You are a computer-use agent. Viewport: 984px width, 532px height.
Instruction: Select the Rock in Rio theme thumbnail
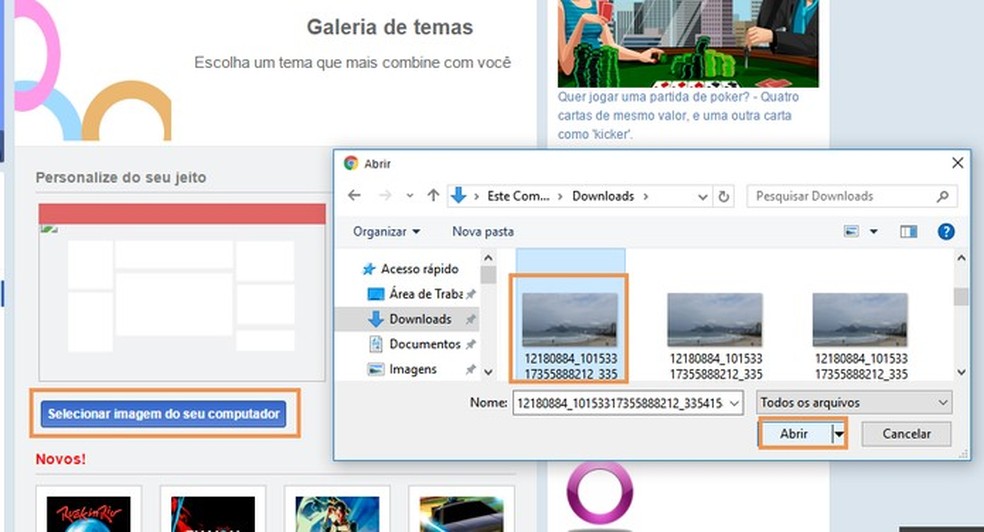coord(88,514)
